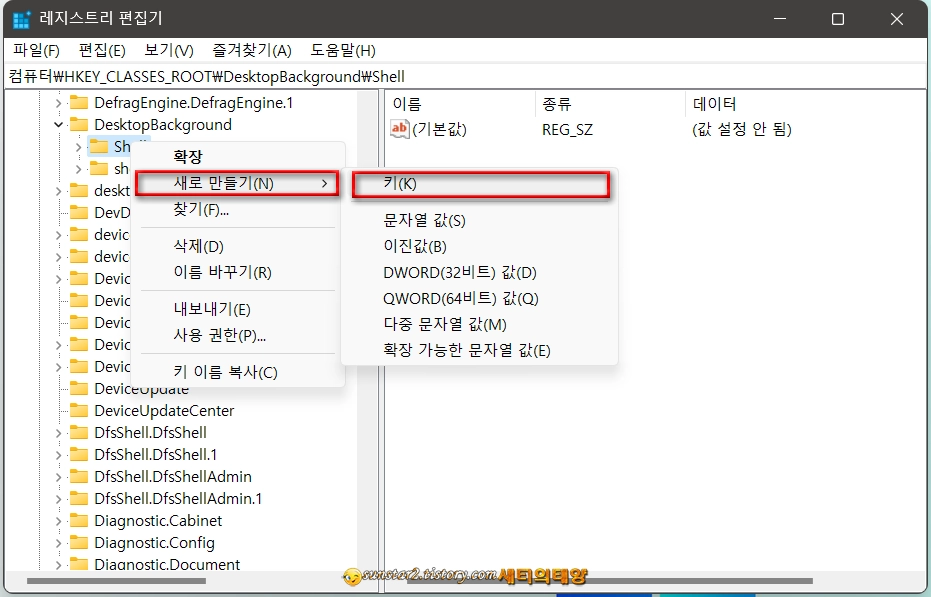Expand the Diagnostic.Config node arrow
Viewport: 931px width, 597px height.
tap(58, 542)
